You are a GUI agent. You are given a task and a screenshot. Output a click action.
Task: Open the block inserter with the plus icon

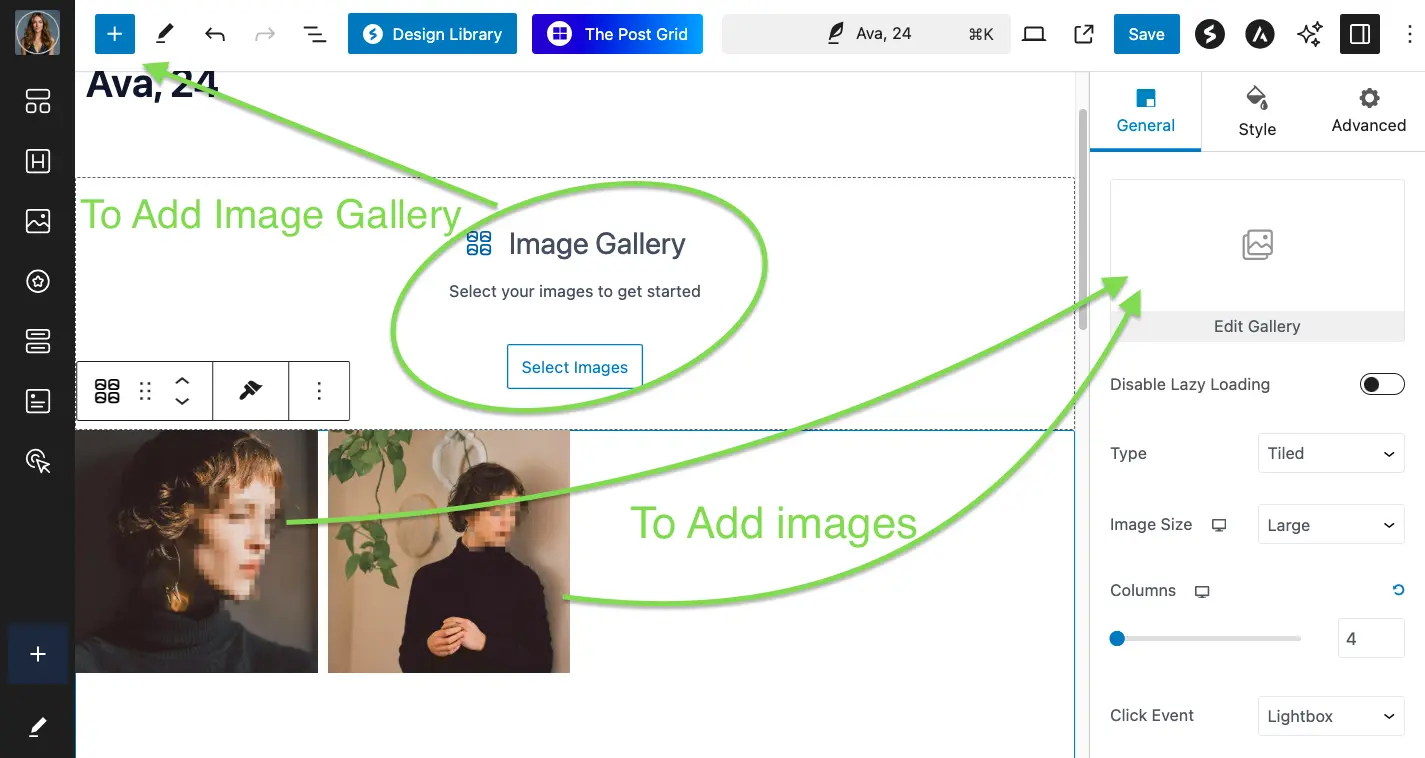tap(114, 33)
